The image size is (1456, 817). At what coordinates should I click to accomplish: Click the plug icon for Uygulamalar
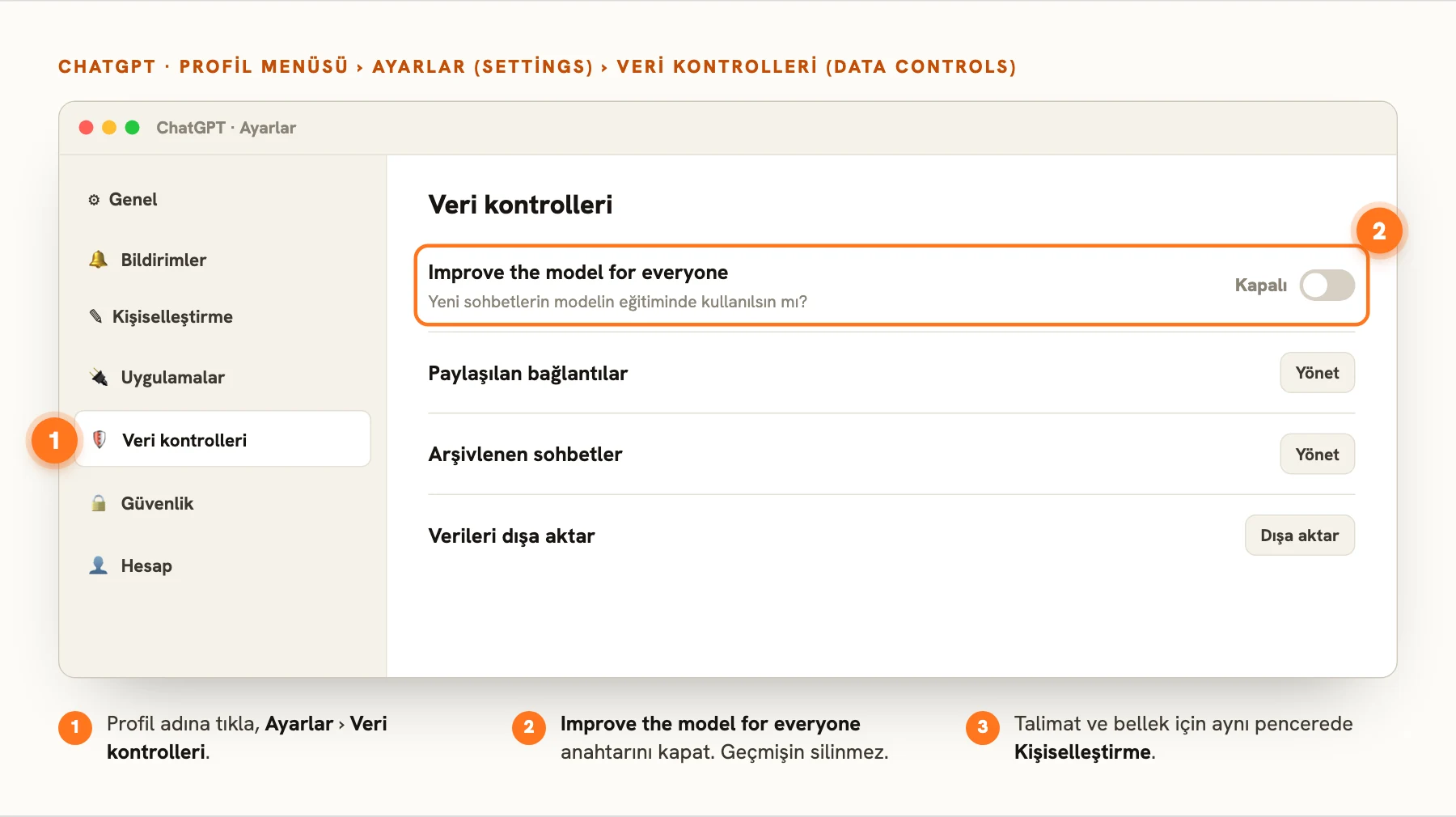pos(98,377)
